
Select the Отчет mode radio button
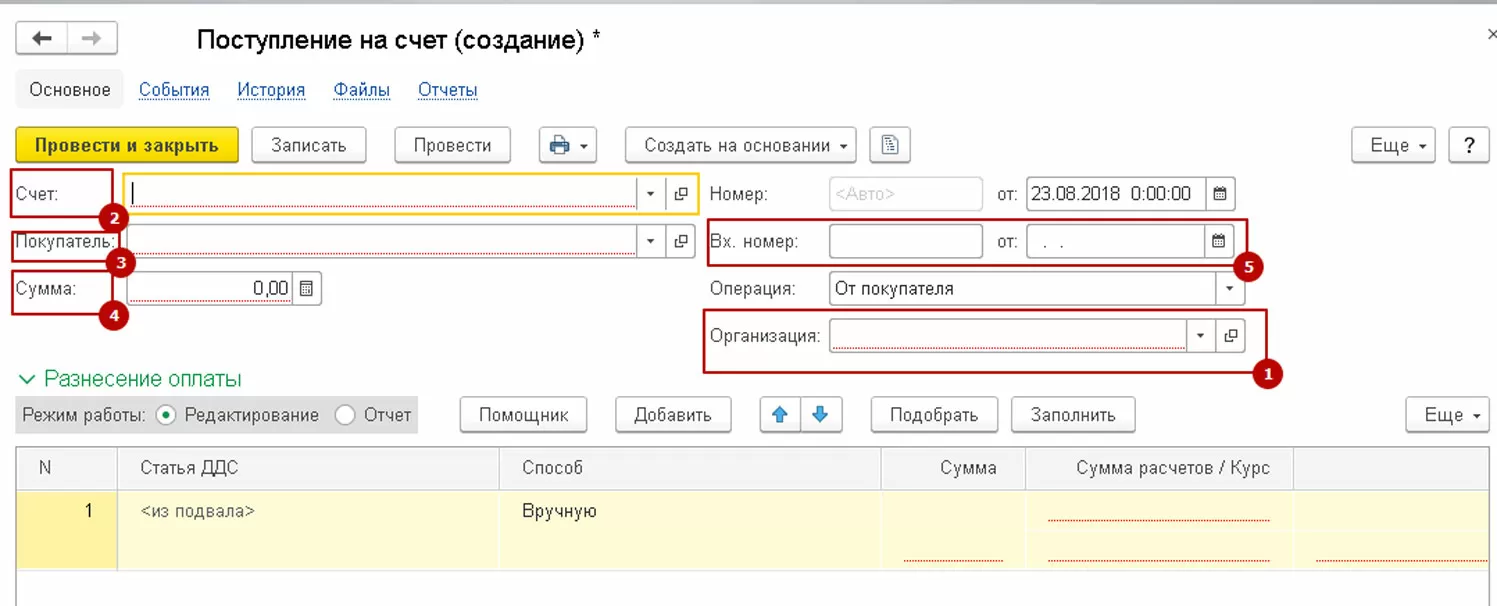tap(345, 415)
